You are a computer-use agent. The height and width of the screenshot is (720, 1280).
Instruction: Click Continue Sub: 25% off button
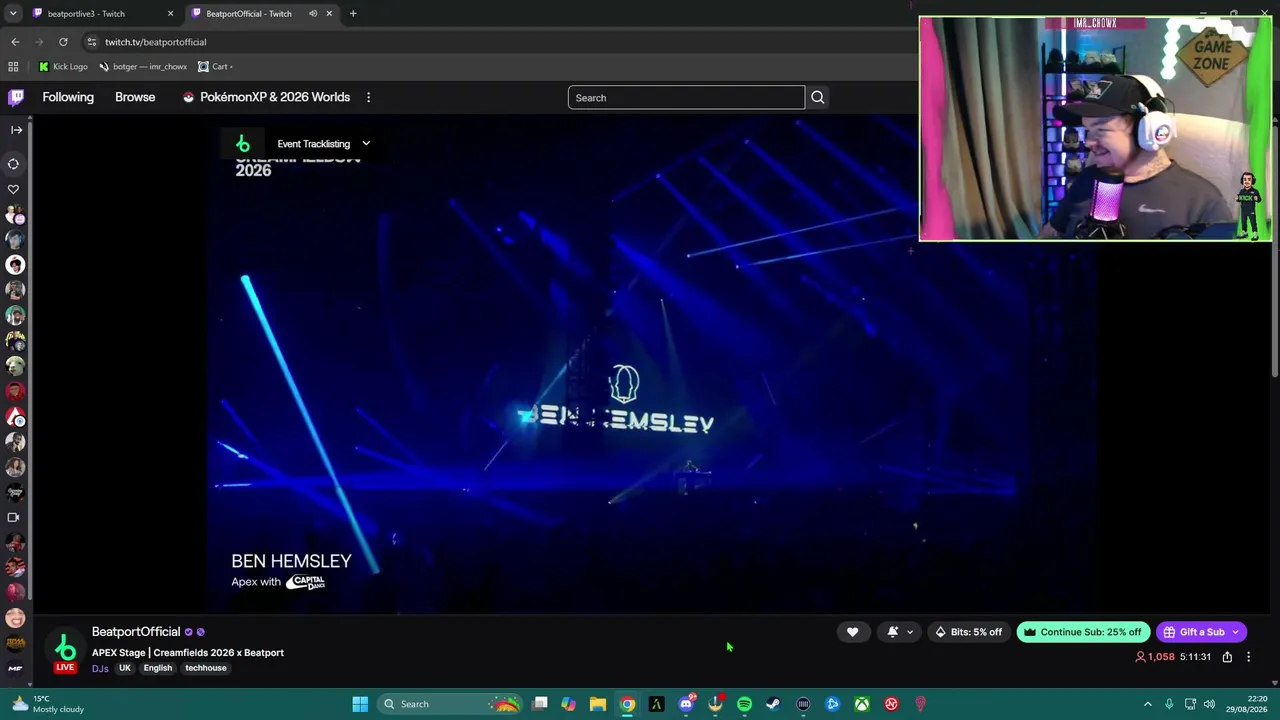[x=1082, y=632]
